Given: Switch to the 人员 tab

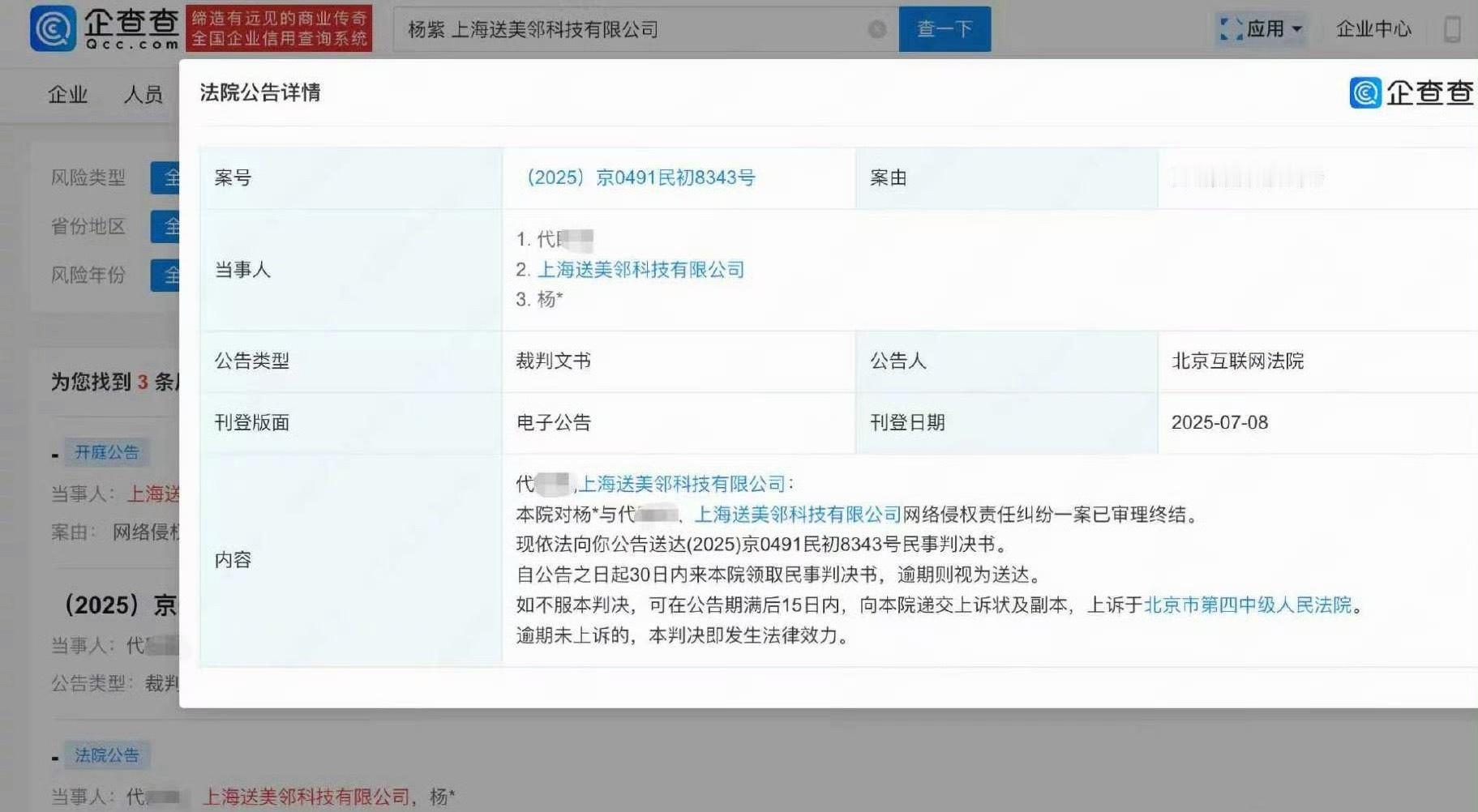Looking at the screenshot, I should 143,95.
